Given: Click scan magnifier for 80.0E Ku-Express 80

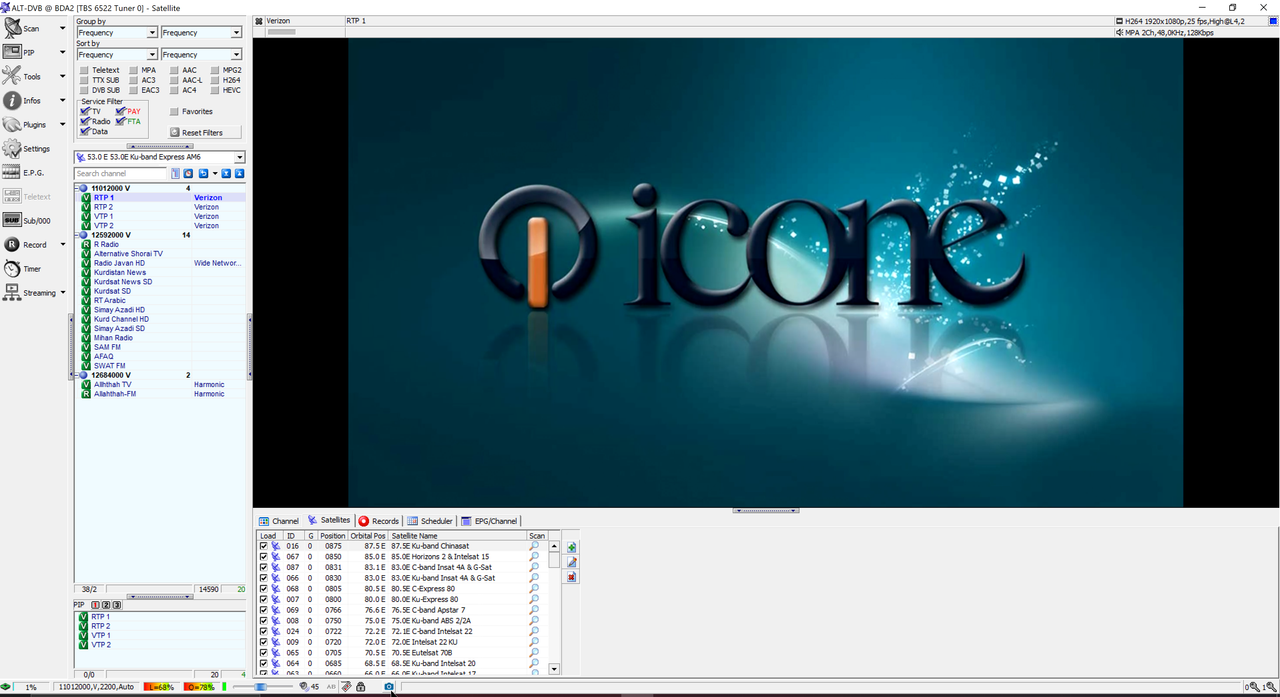Looking at the screenshot, I should (535, 599).
